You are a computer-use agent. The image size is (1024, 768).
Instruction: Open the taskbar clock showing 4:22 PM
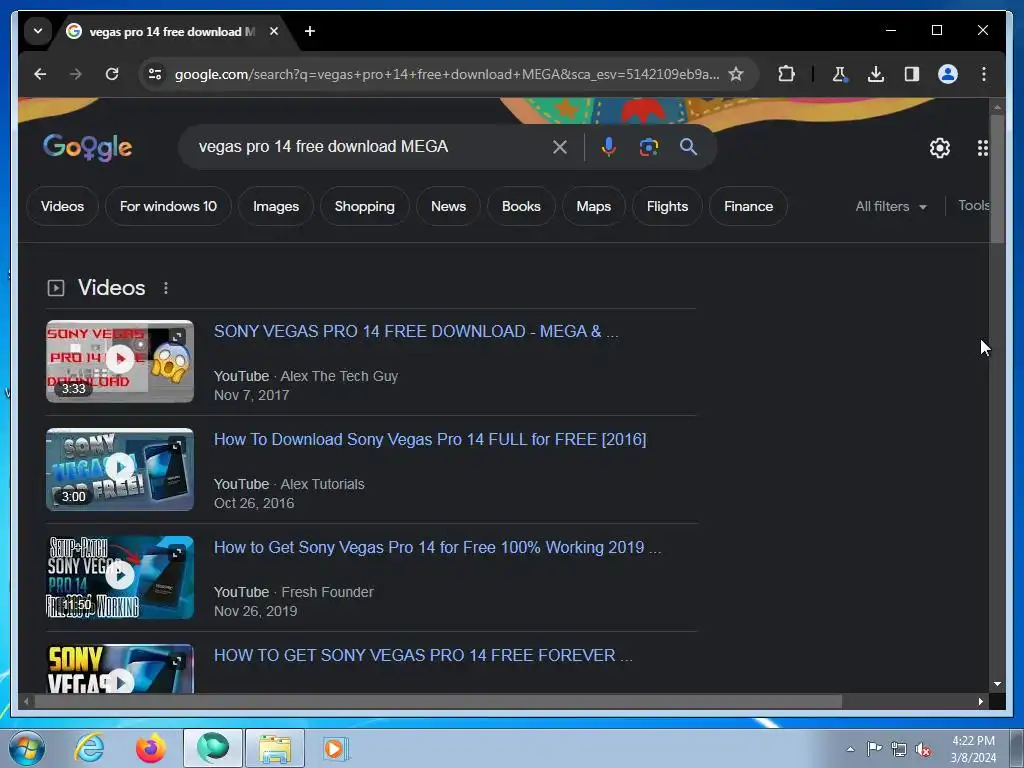[973, 749]
